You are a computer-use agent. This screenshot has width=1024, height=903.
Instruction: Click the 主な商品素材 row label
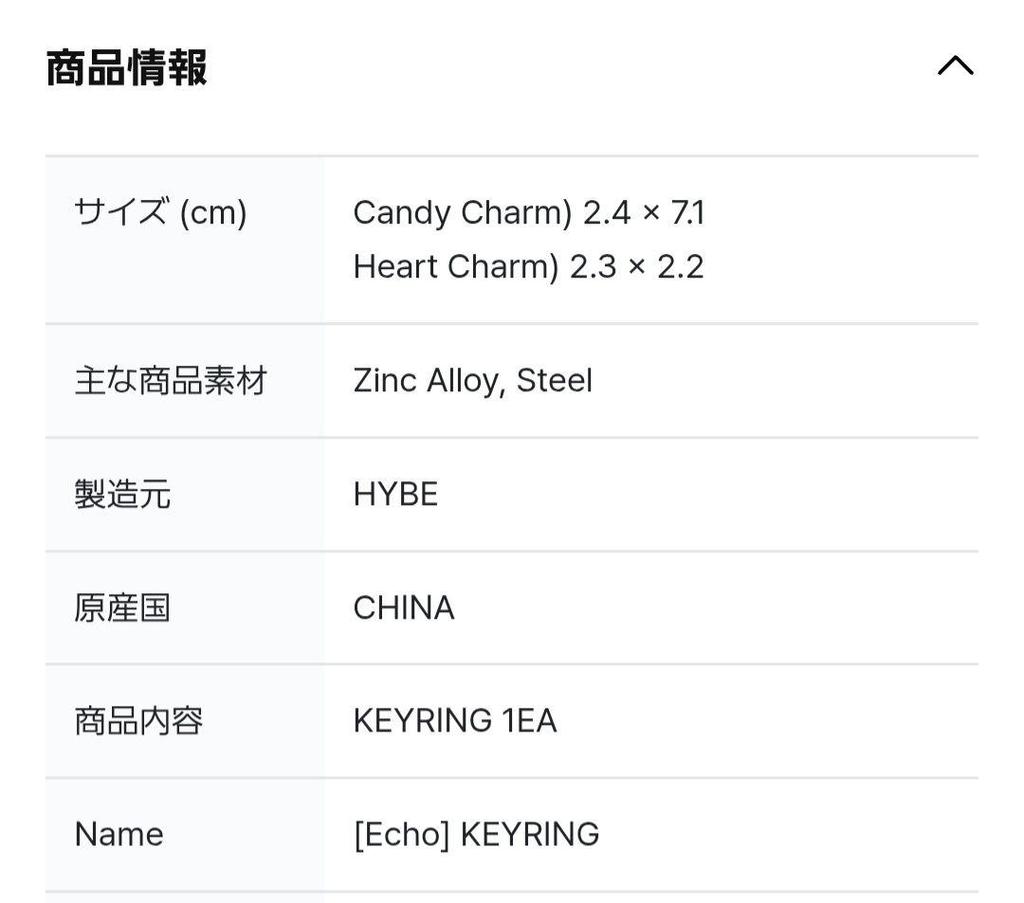pos(171,381)
